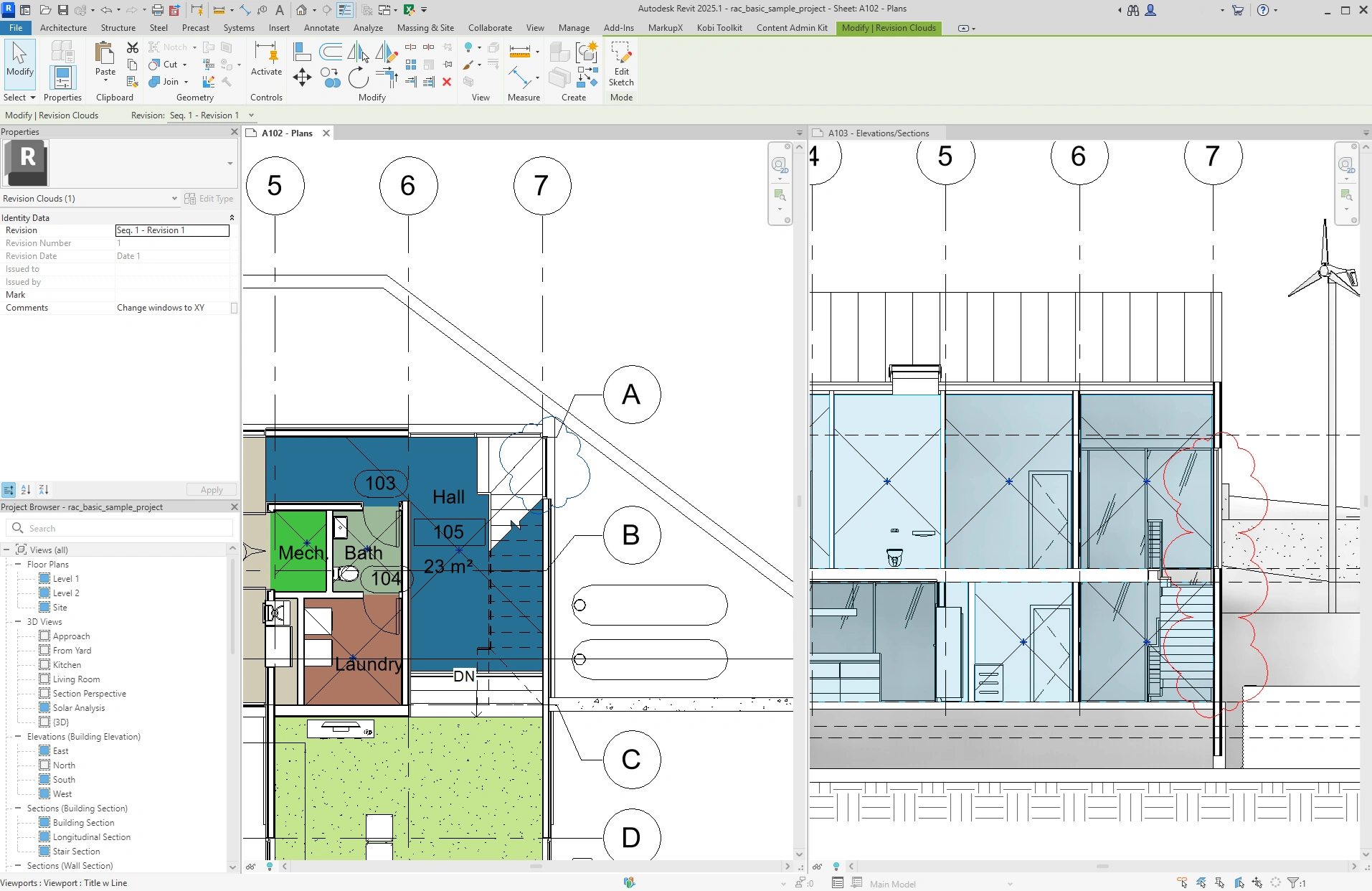Click the Revision value field in Properties

(x=172, y=230)
